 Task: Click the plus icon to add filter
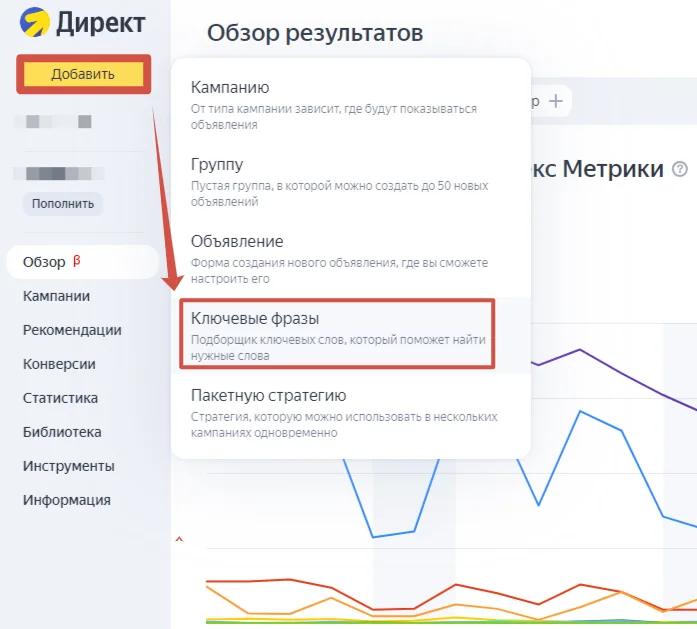(x=556, y=101)
